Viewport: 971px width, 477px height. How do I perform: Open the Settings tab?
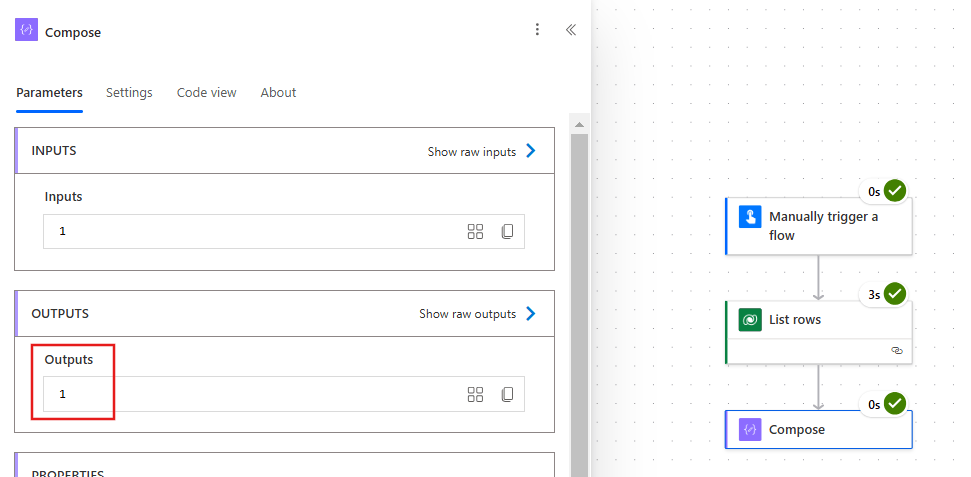(129, 93)
